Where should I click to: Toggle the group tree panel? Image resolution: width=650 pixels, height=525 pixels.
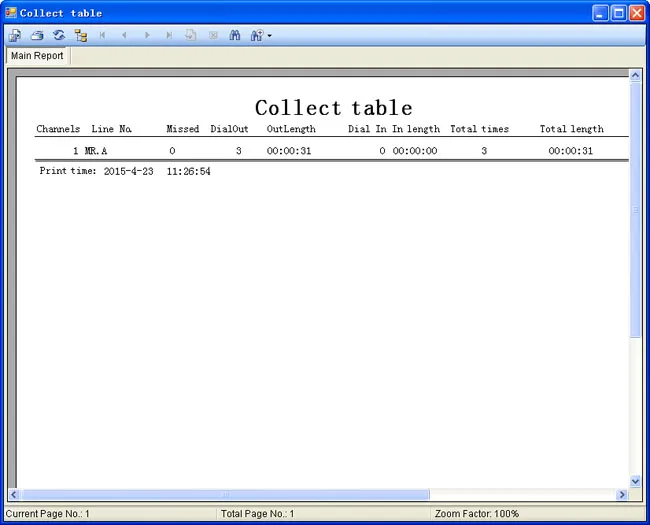click(x=81, y=36)
